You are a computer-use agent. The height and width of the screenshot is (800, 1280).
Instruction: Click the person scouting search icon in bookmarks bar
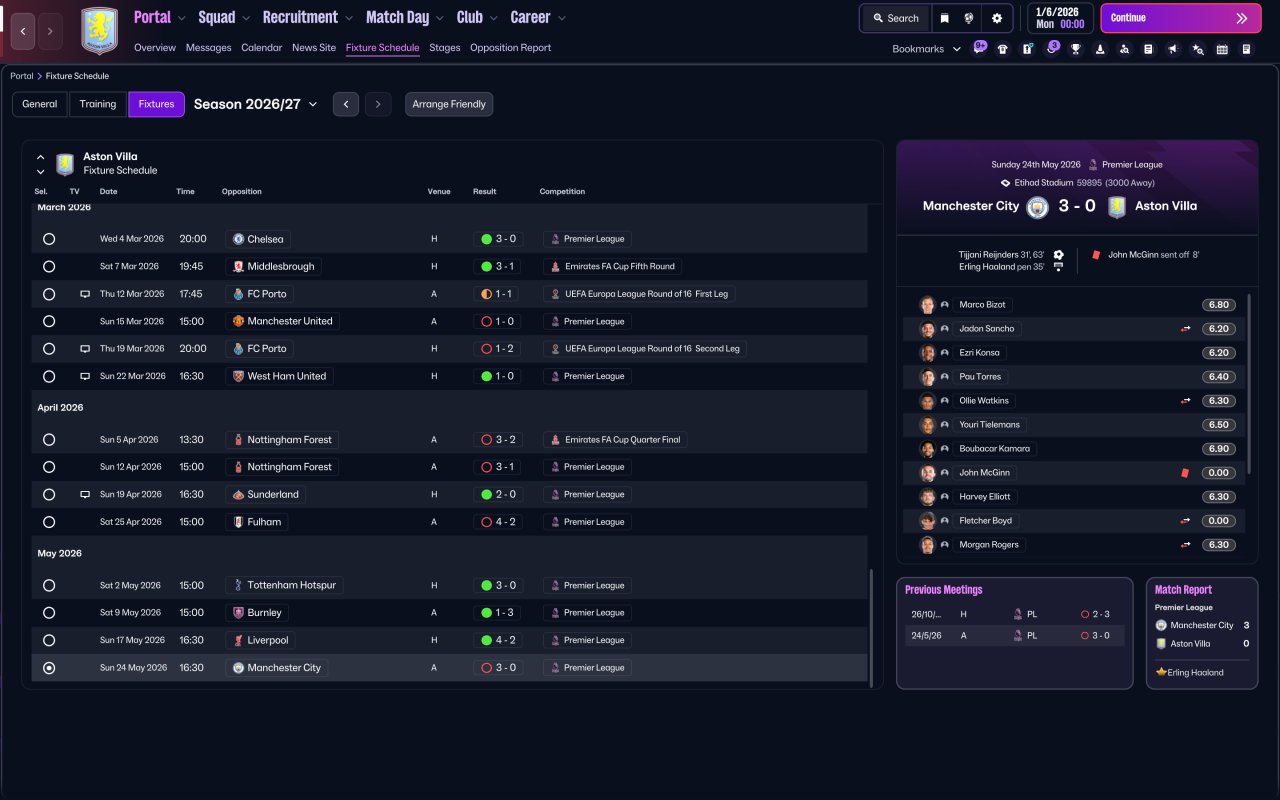point(1124,49)
